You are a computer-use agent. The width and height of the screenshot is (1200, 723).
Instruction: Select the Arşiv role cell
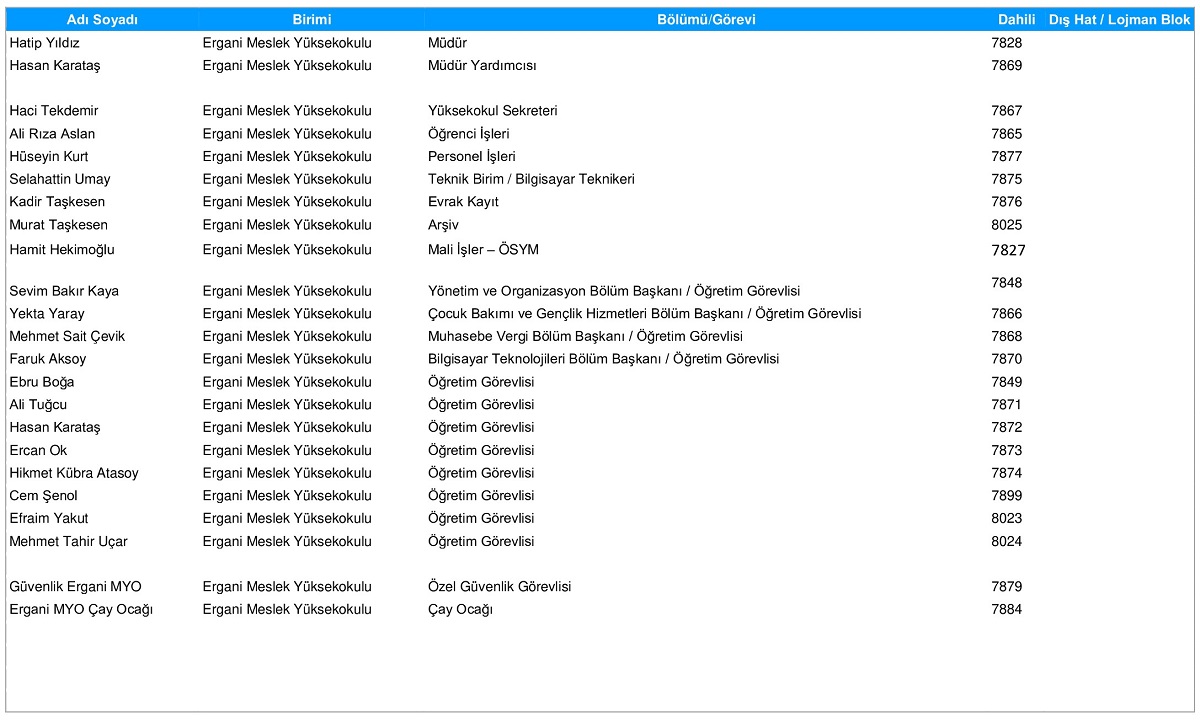pos(443,225)
